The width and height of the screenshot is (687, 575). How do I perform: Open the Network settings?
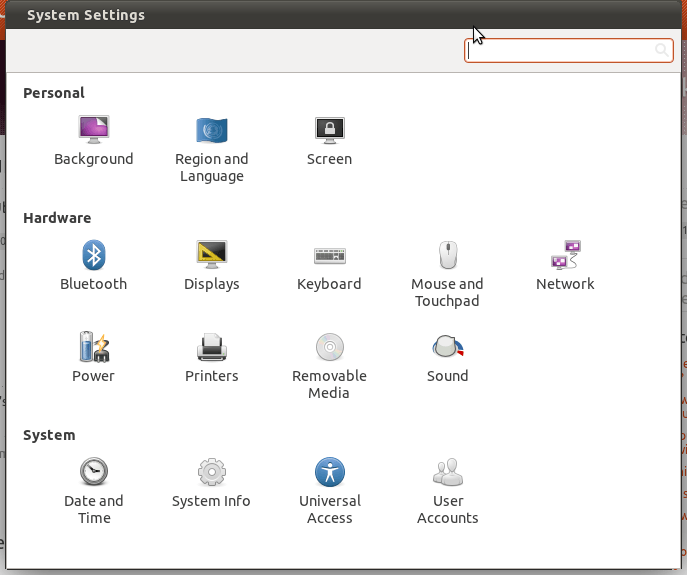[x=565, y=266]
